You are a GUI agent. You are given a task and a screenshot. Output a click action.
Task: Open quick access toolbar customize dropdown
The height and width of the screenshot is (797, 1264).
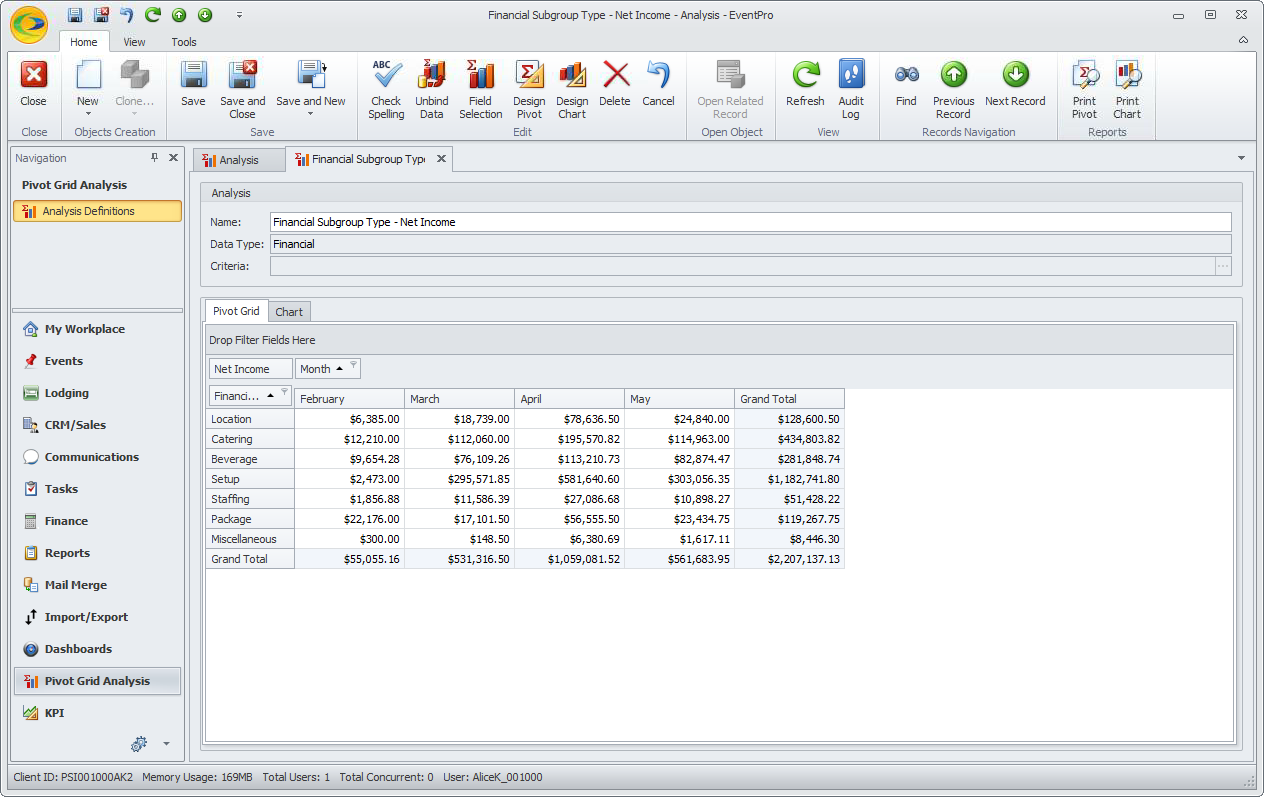[239, 15]
